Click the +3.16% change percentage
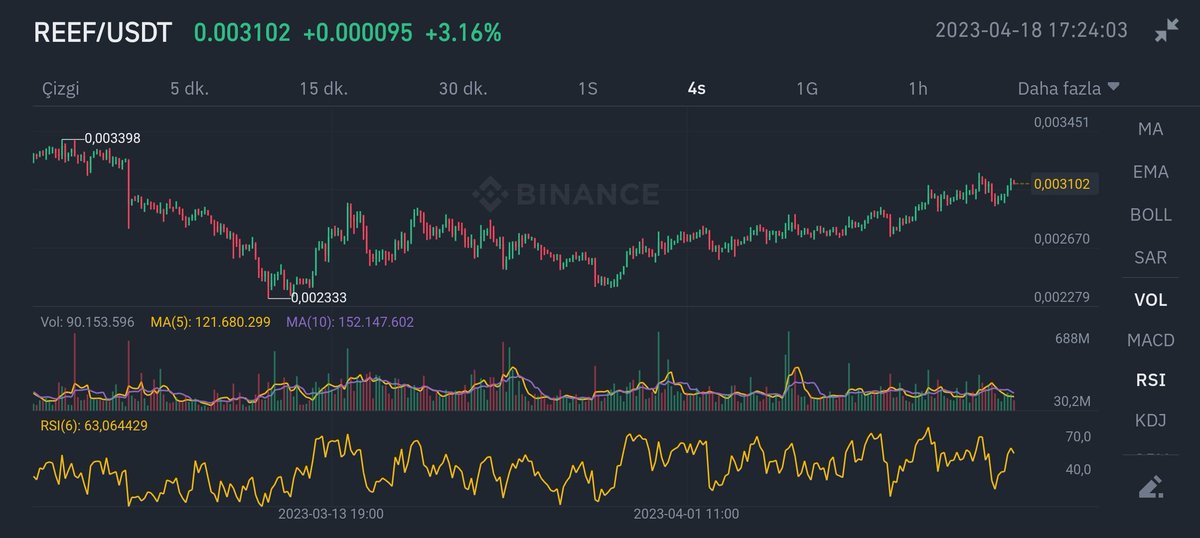Screen dimensions: 1200x538 tap(463, 32)
